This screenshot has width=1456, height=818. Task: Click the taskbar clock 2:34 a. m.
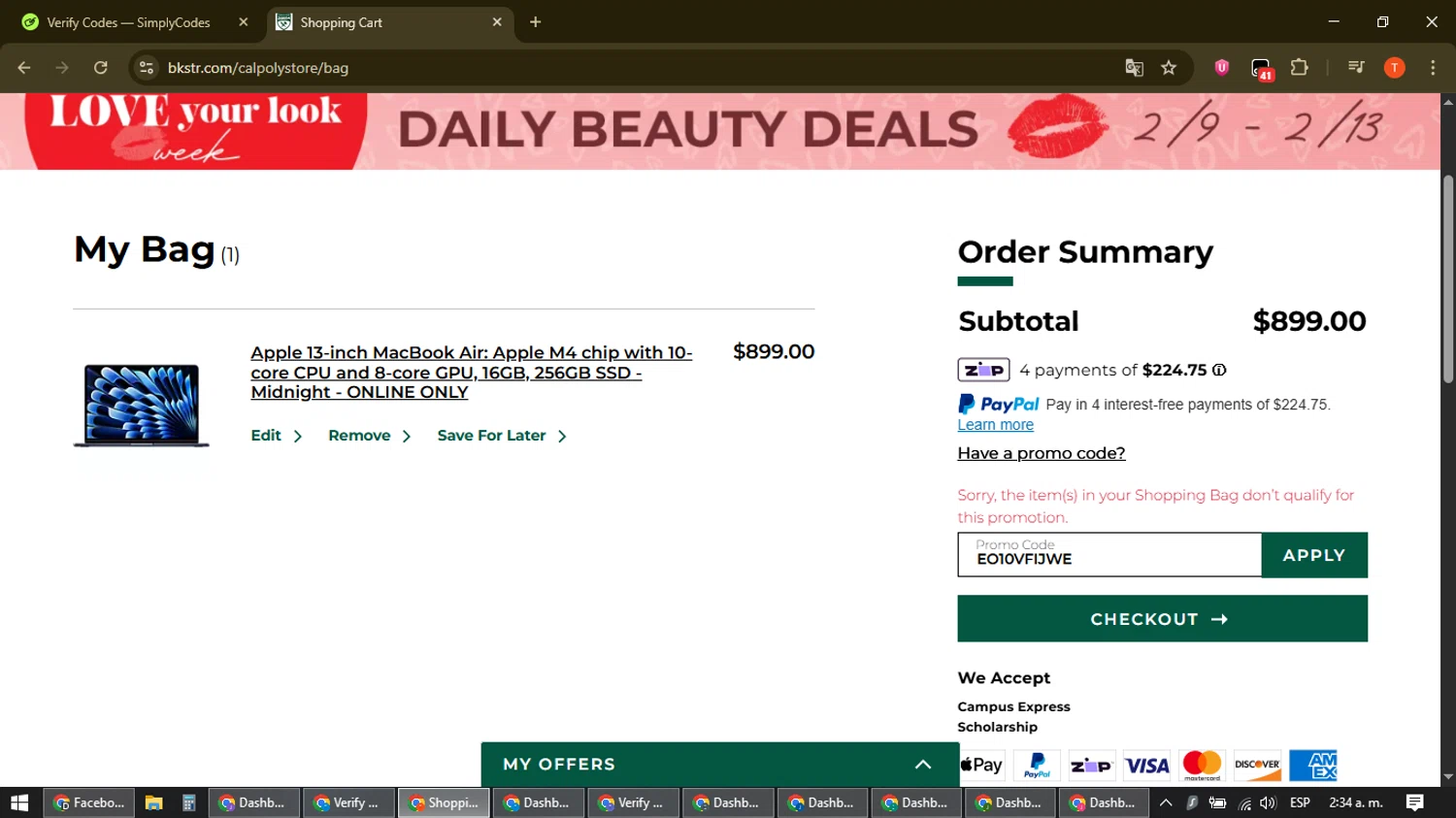(1356, 802)
